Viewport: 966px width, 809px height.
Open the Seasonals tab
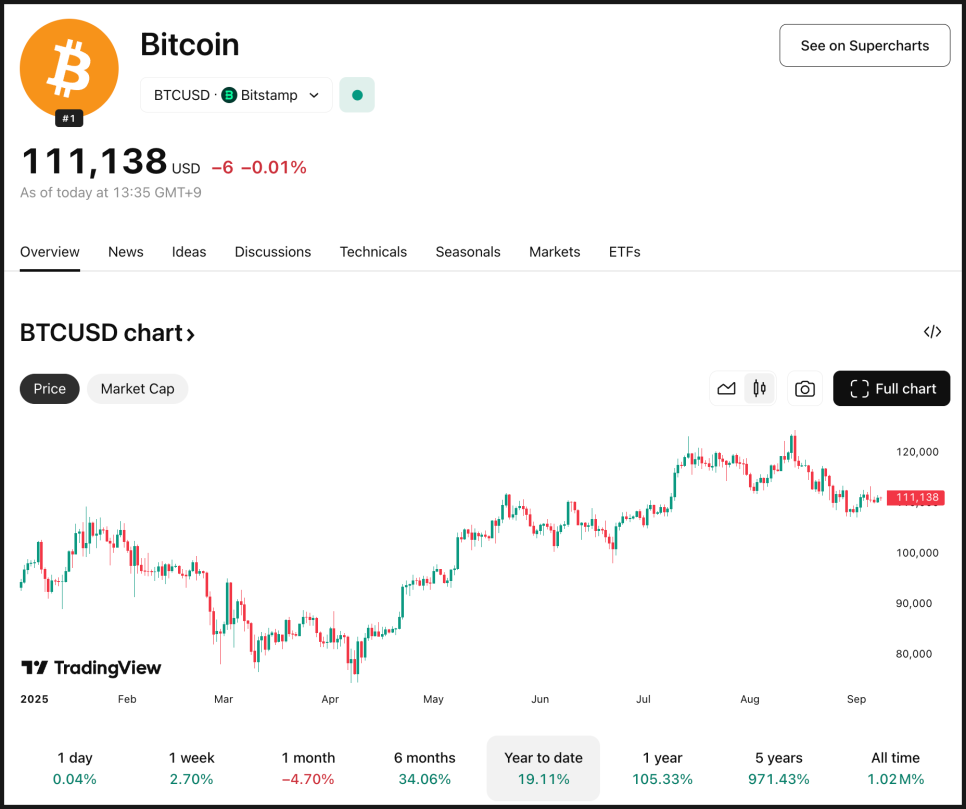click(x=468, y=252)
